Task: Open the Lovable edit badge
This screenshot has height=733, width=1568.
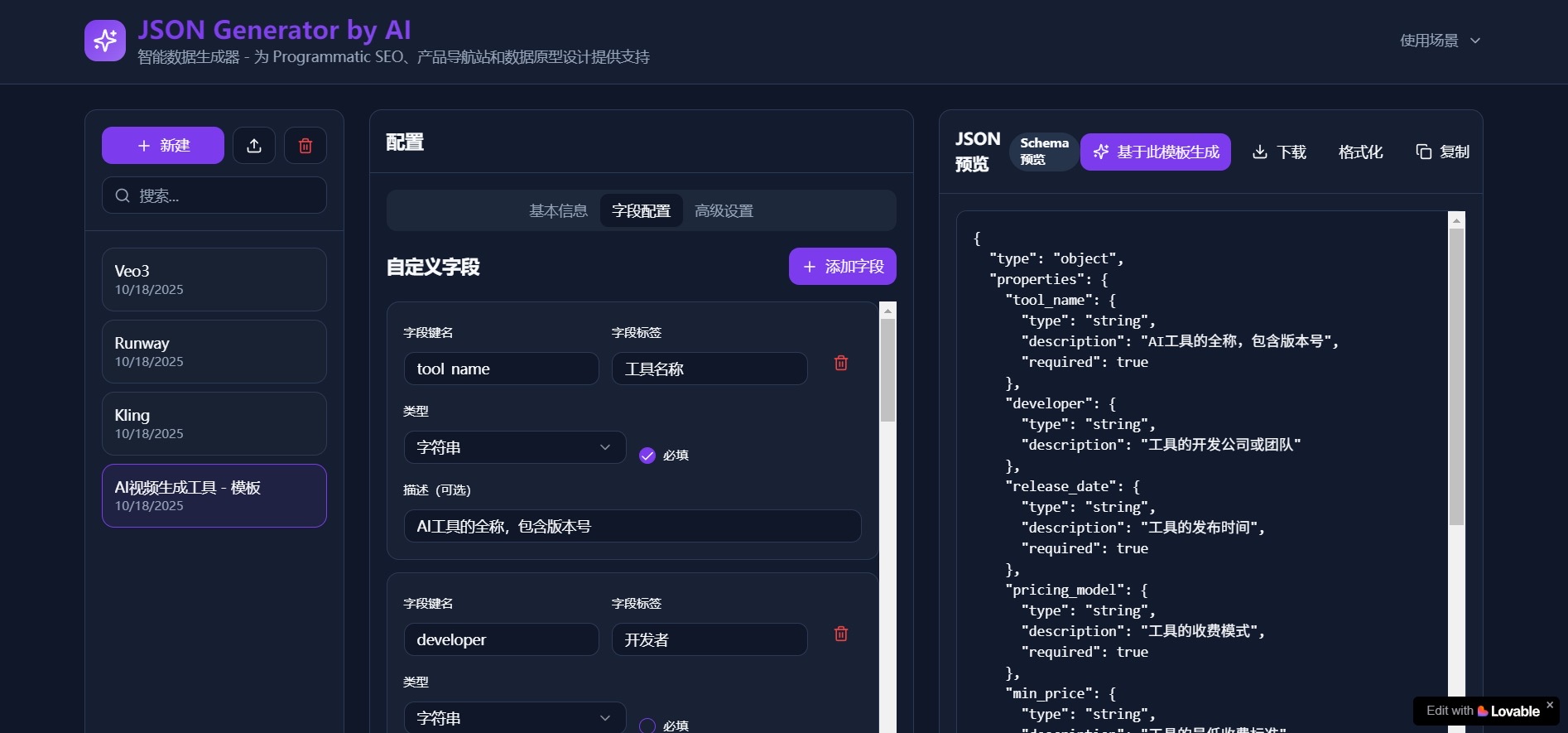Action: pyautogui.click(x=1482, y=711)
